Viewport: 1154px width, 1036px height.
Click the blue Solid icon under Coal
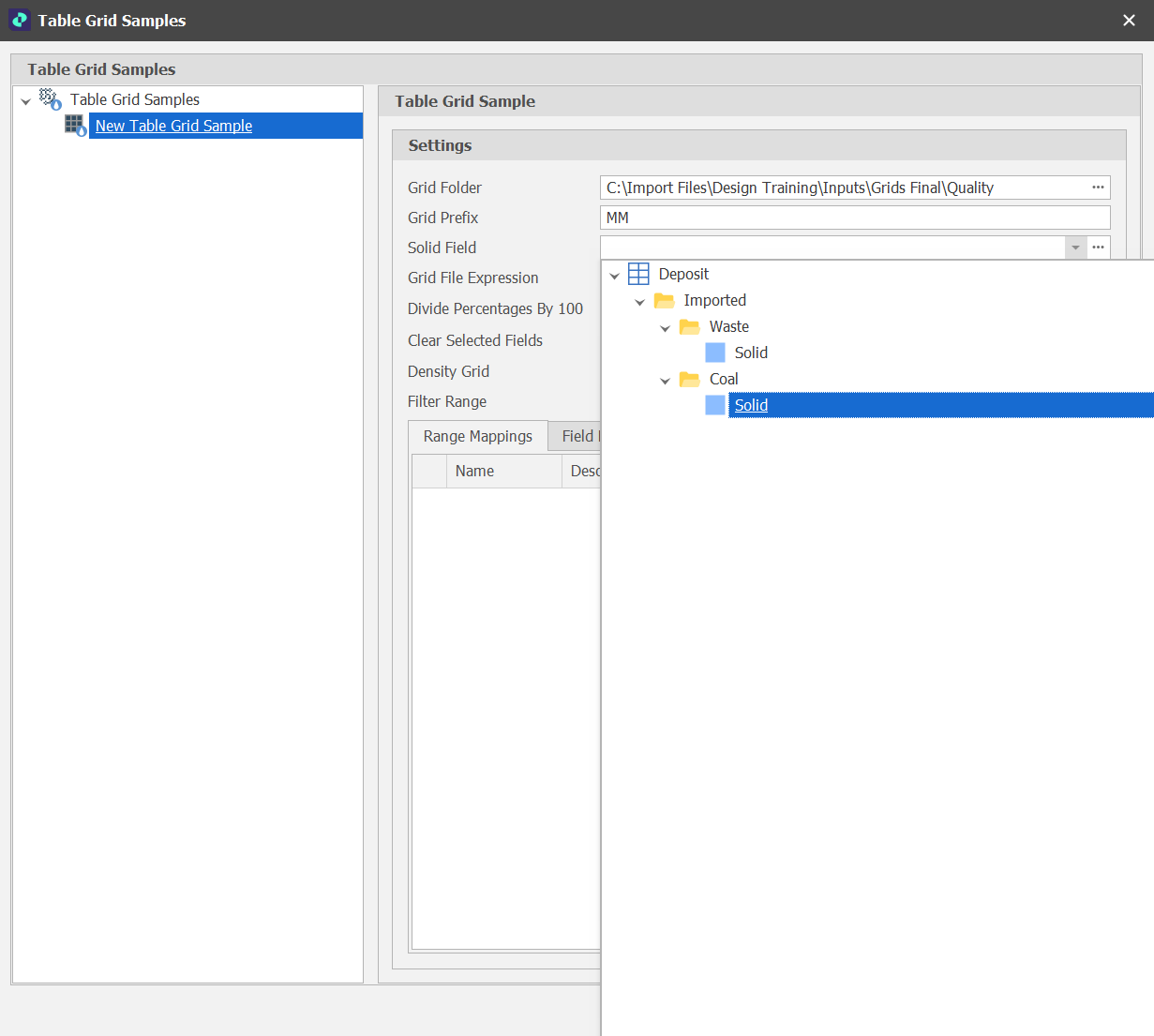click(x=715, y=405)
